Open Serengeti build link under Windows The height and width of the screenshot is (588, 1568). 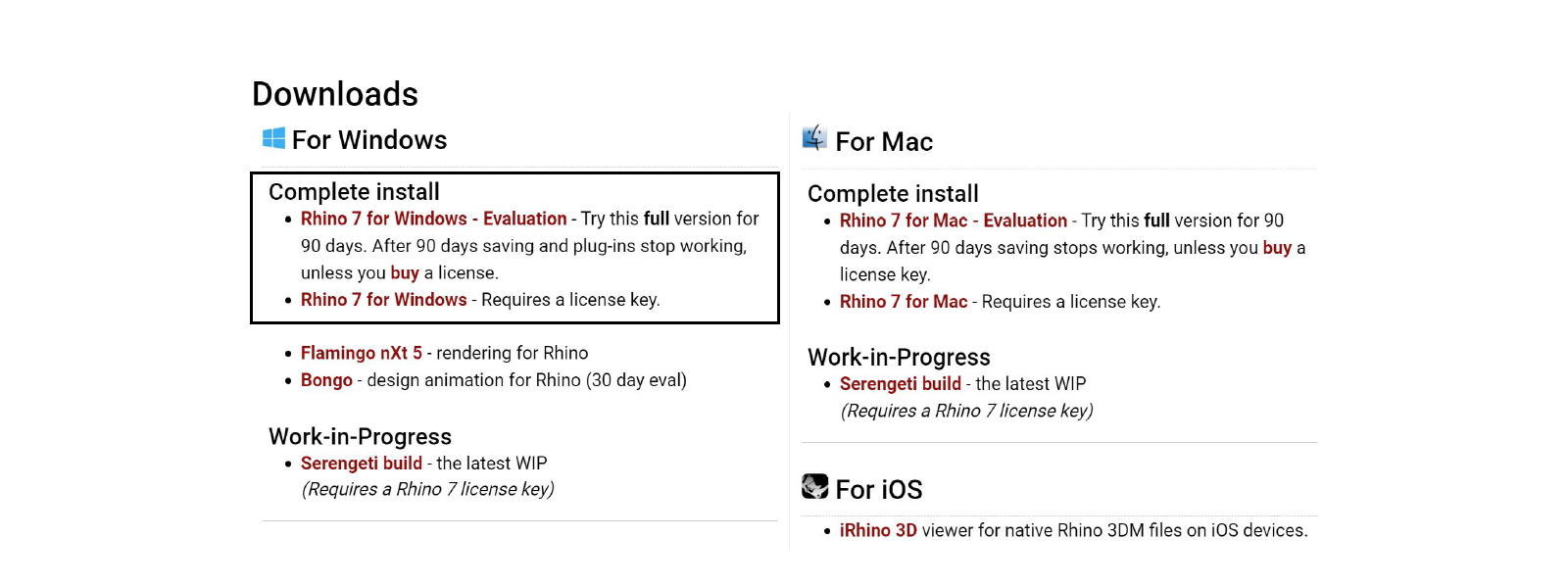361,464
